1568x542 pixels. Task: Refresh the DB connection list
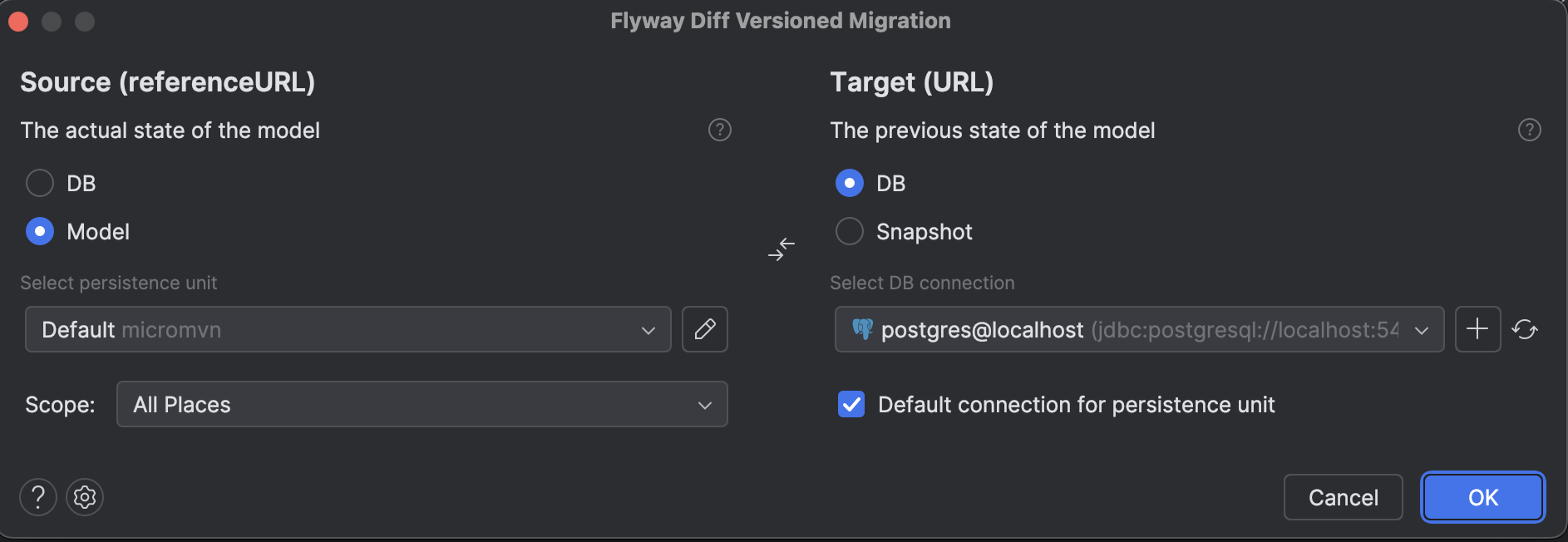point(1526,329)
